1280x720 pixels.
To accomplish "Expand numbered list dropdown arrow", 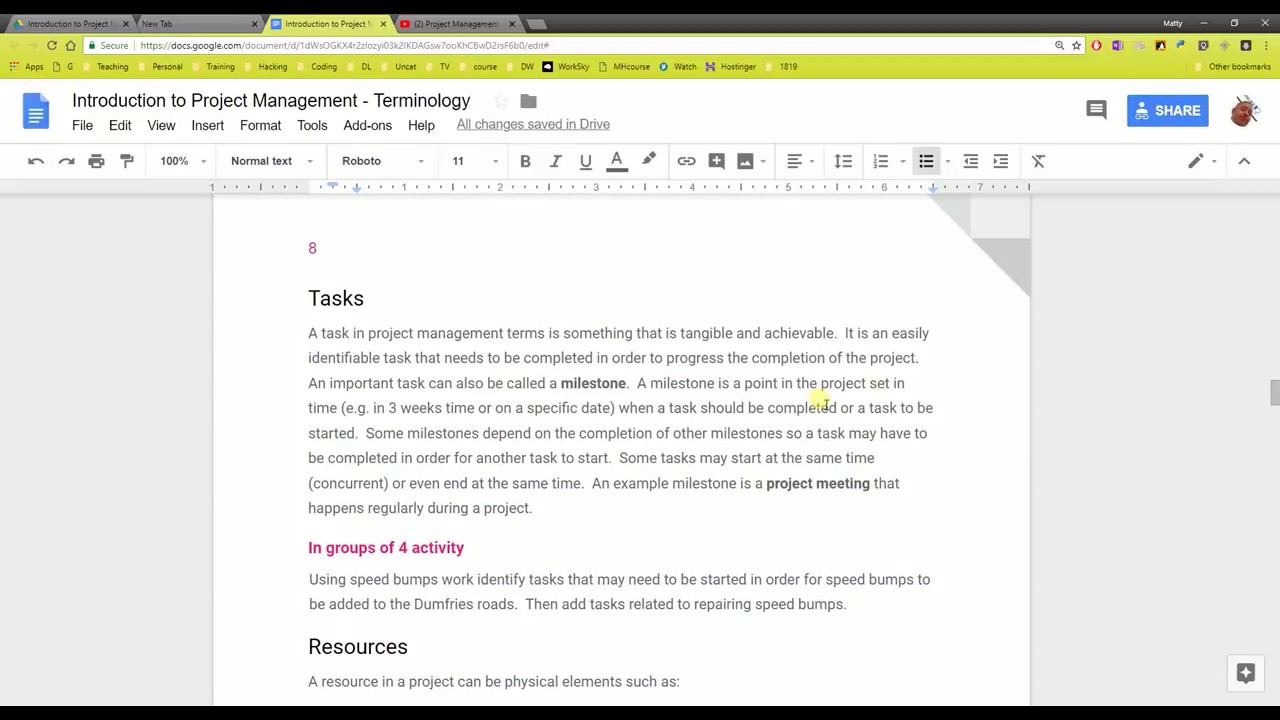I will coord(902,161).
